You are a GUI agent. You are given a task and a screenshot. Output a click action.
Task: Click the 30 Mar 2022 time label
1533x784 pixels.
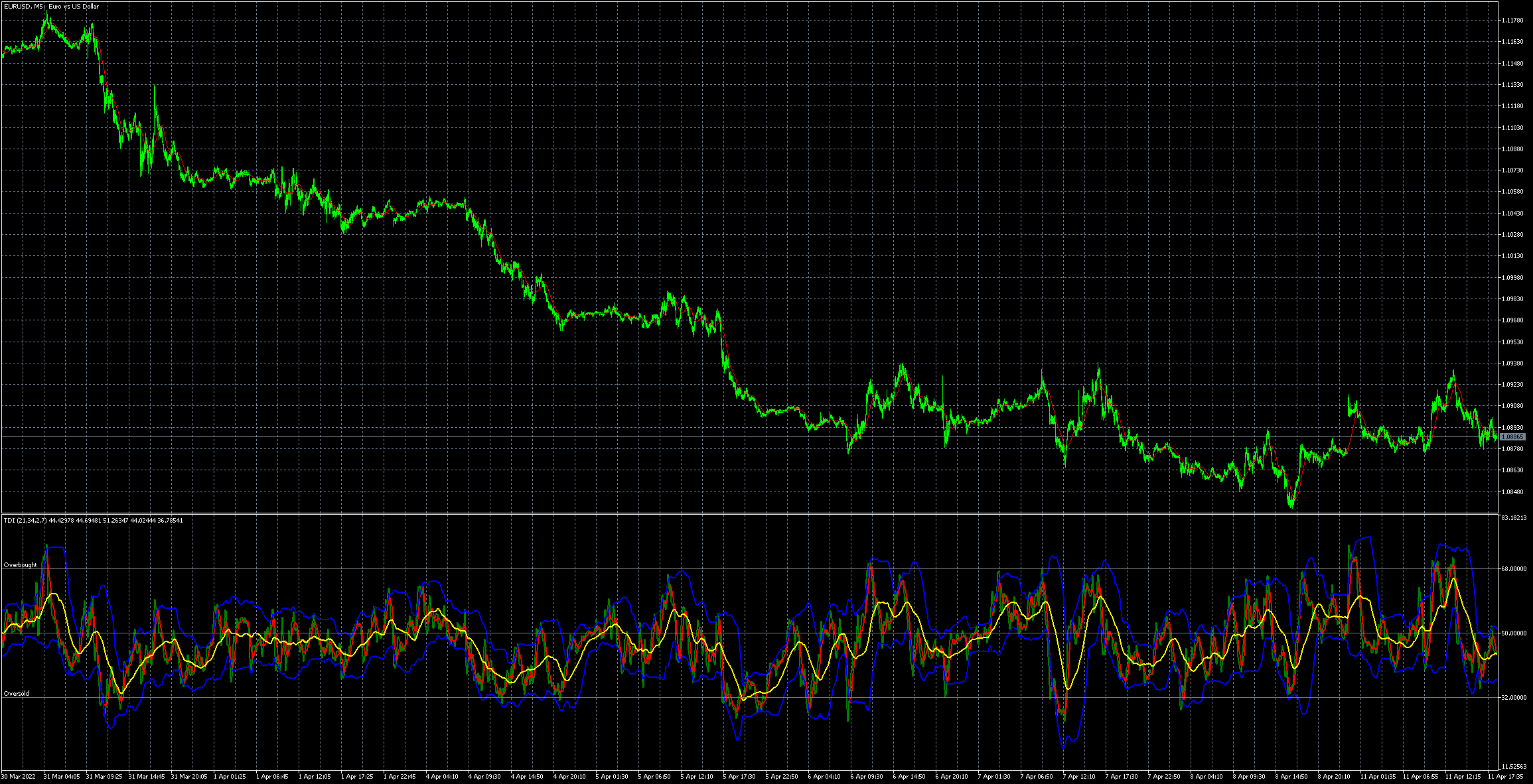[x=19, y=776]
